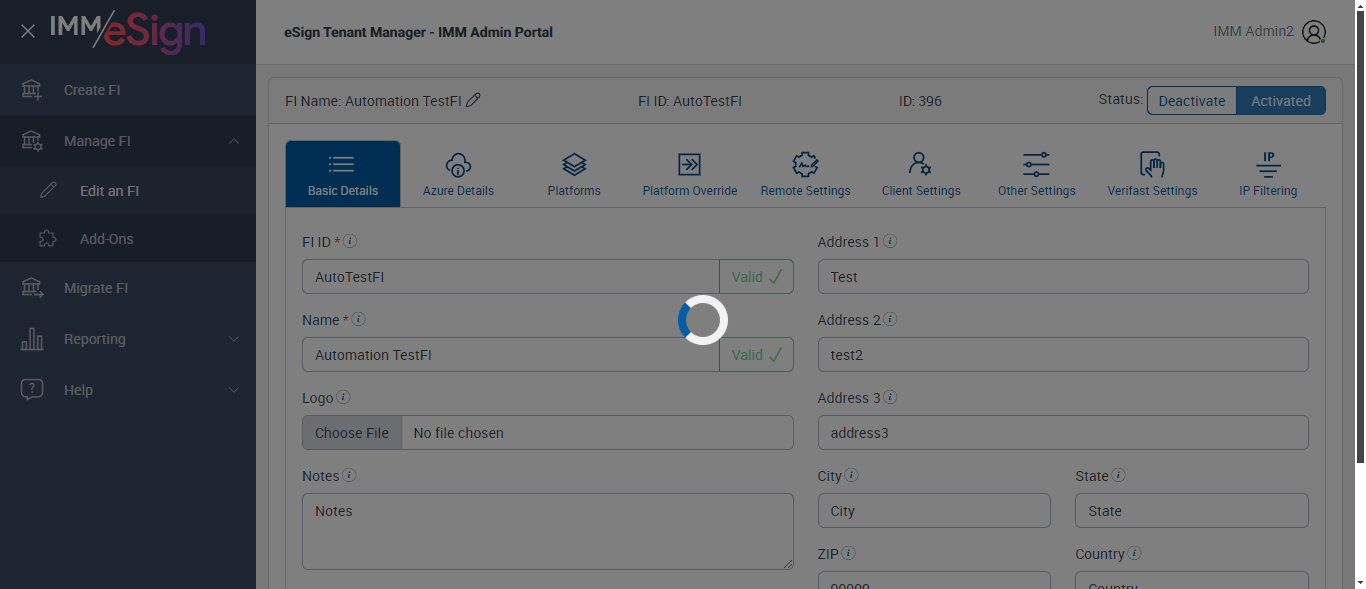
Task: Click the City input field
Action: tap(934, 511)
